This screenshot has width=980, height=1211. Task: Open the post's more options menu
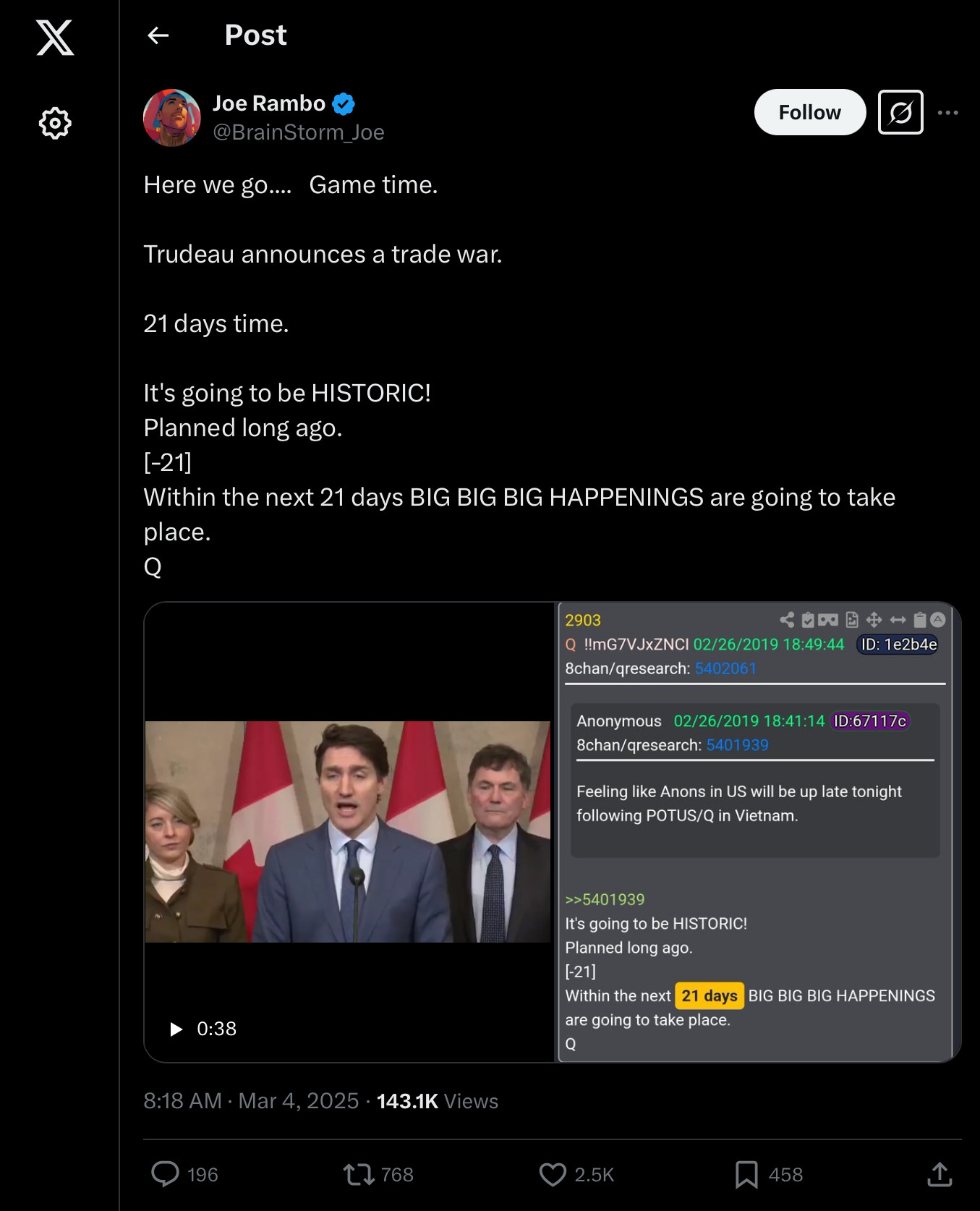tap(947, 112)
